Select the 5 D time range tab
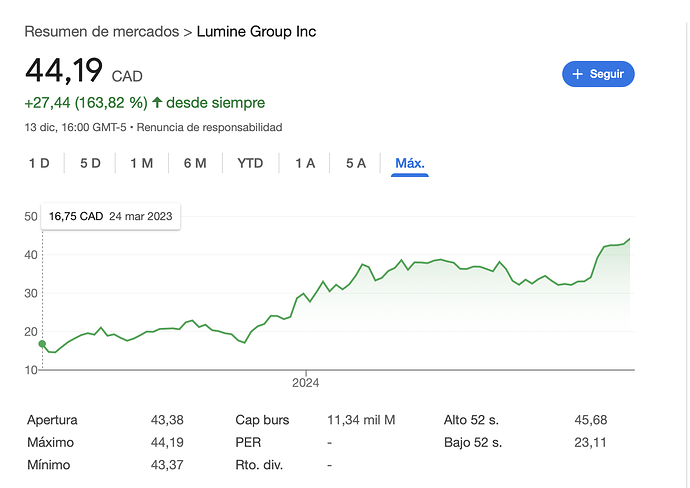 click(90, 163)
